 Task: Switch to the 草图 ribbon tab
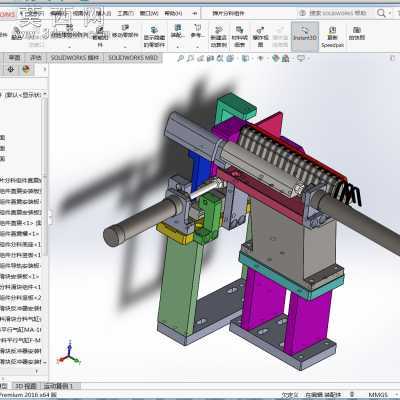(x=14, y=58)
